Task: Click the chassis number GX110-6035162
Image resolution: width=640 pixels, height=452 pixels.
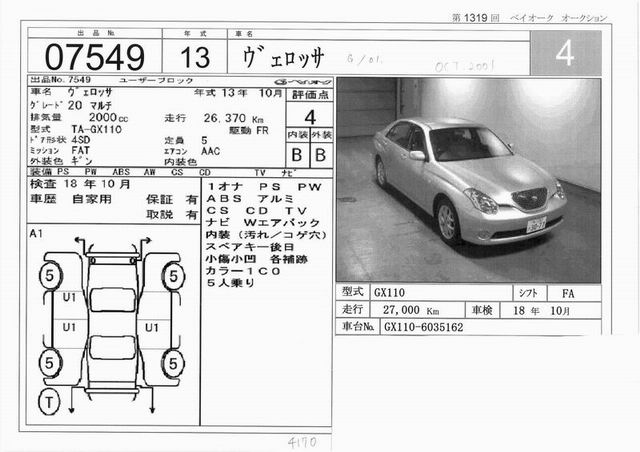Action: click(x=424, y=327)
